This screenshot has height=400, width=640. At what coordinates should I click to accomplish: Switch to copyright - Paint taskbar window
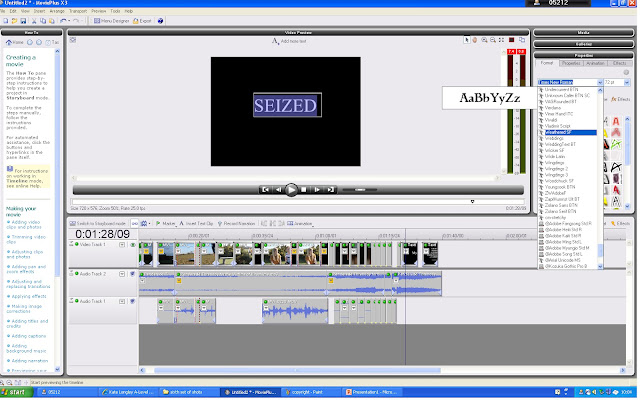tap(310, 392)
